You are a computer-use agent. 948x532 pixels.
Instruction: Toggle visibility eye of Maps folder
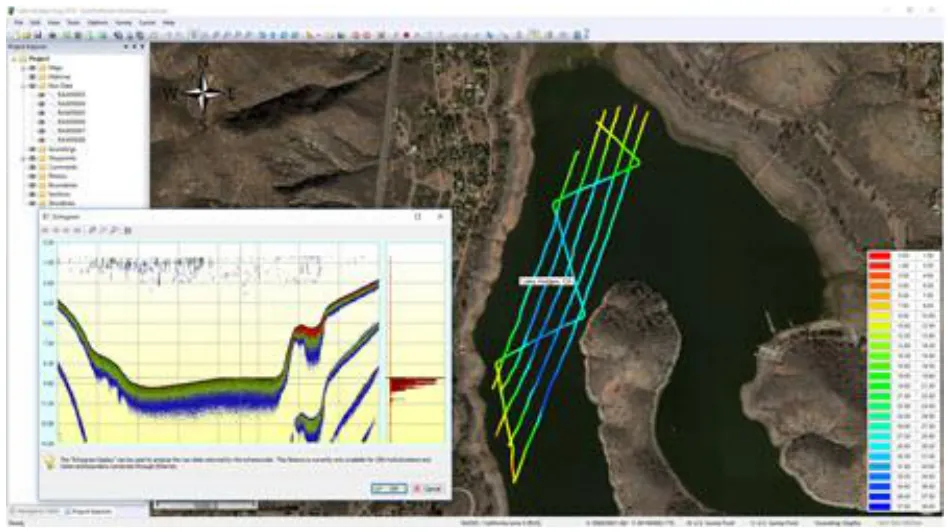[x=33, y=68]
